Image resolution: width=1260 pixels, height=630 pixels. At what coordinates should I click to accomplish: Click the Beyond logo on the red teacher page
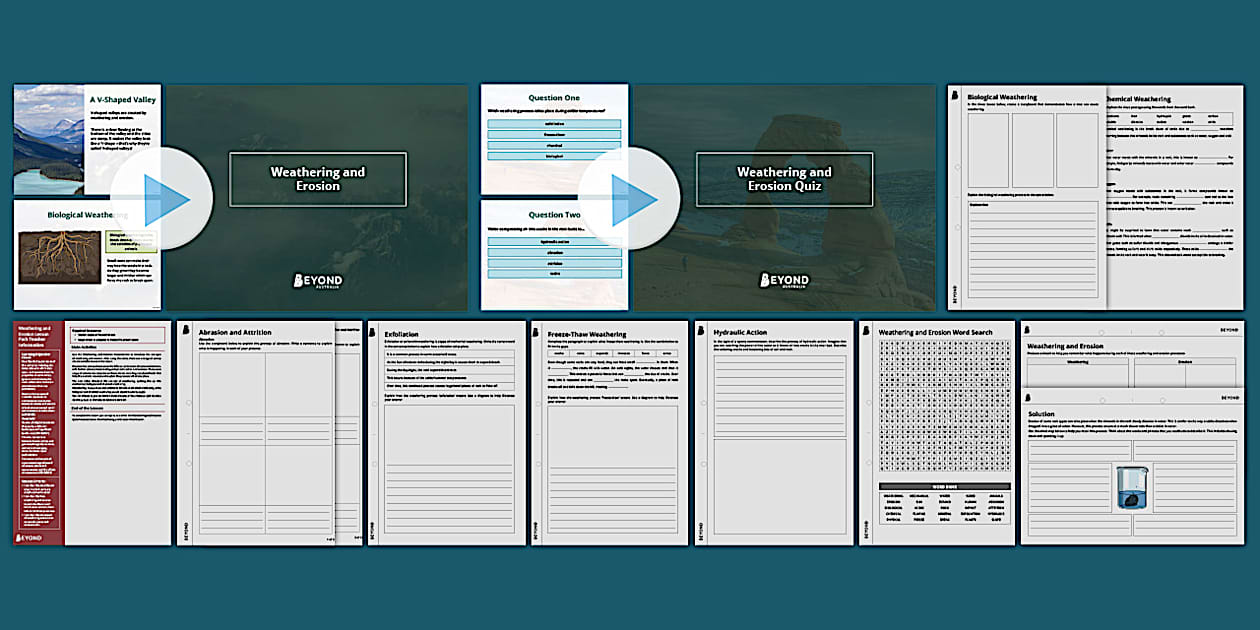pyautogui.click(x=29, y=537)
